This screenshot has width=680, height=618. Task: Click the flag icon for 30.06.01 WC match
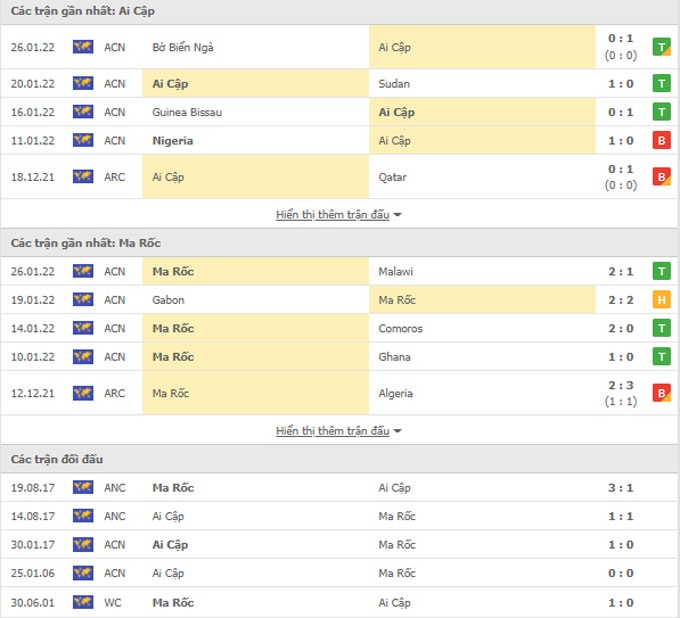tap(83, 602)
